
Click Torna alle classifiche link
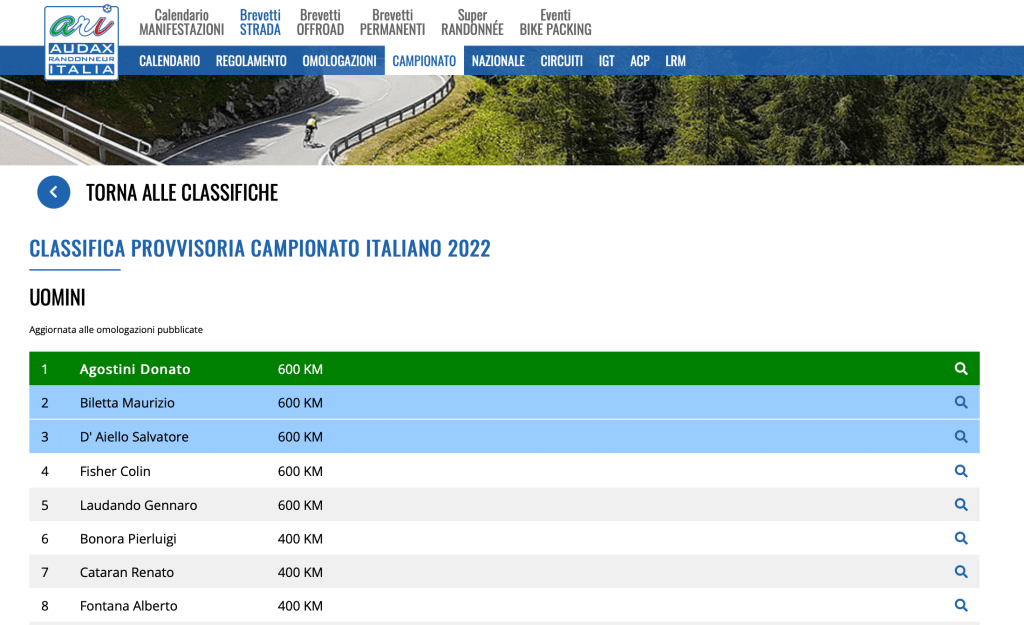(182, 193)
